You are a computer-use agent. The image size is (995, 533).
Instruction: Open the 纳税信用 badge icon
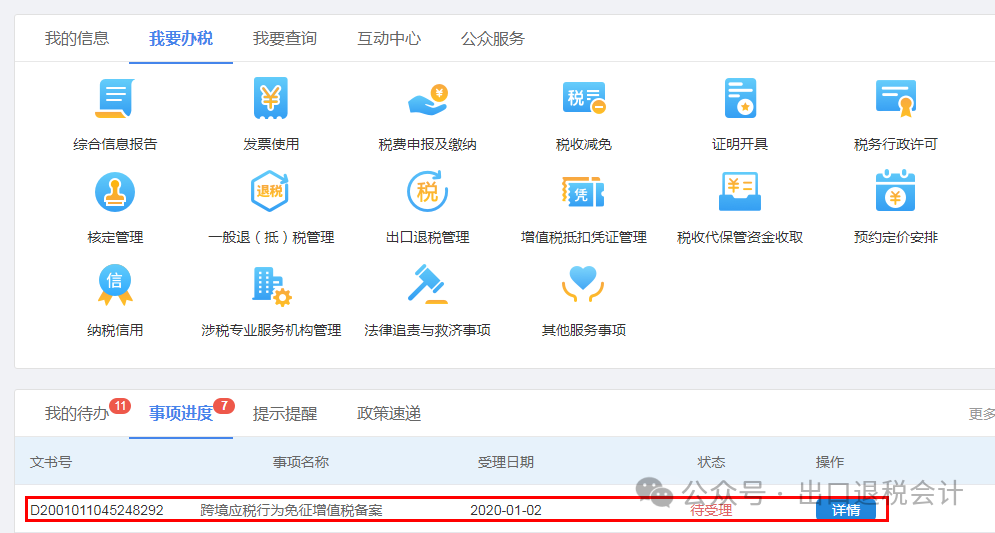pos(115,284)
